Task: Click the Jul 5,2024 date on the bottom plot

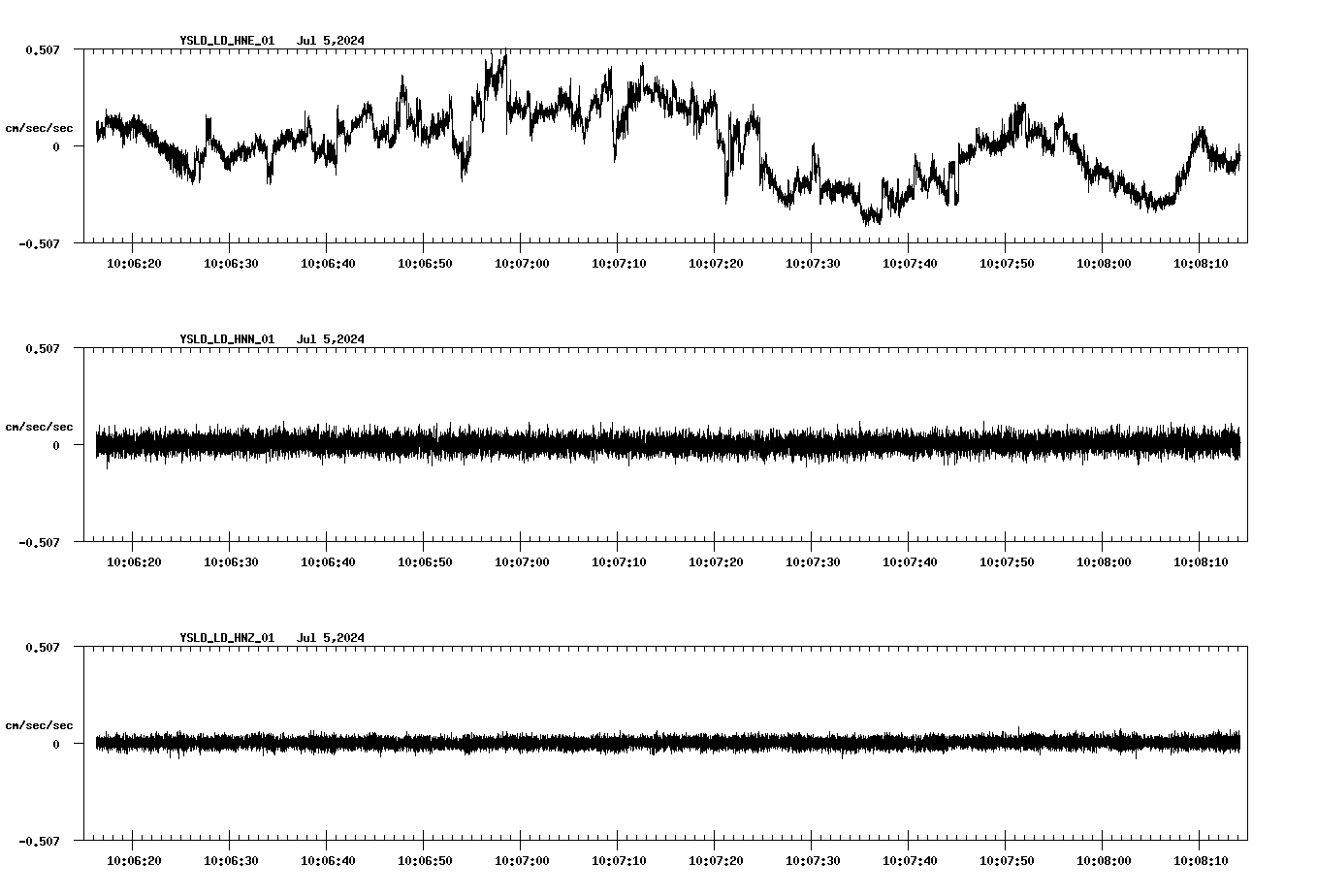Action: click(x=332, y=638)
